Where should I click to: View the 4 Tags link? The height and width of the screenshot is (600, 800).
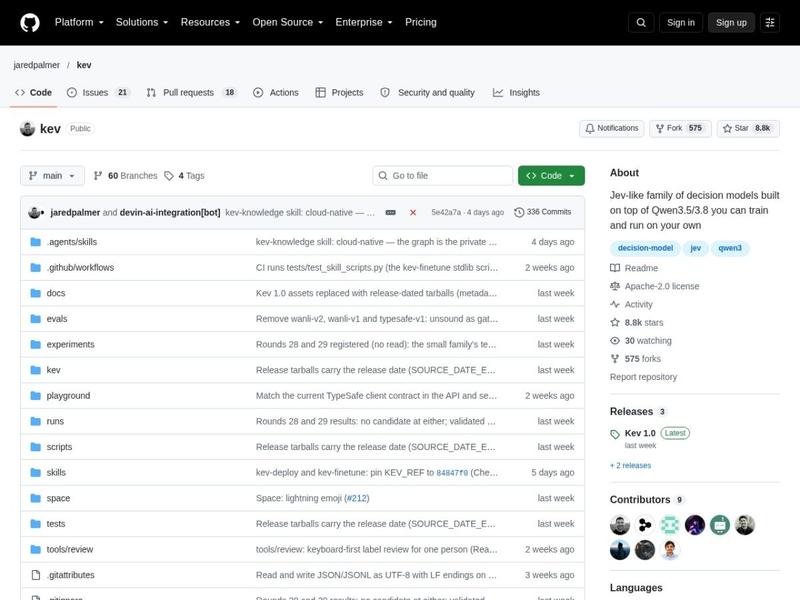[184, 176]
